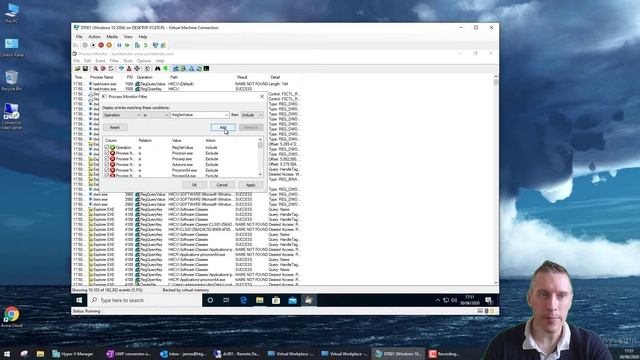Viewport: 640px width, 360px height.
Task: Click the VM Start button
Action: [79, 300]
